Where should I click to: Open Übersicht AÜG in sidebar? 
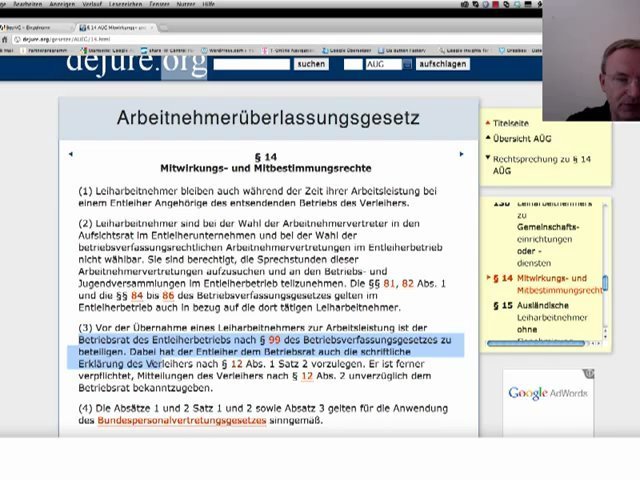[522, 139]
